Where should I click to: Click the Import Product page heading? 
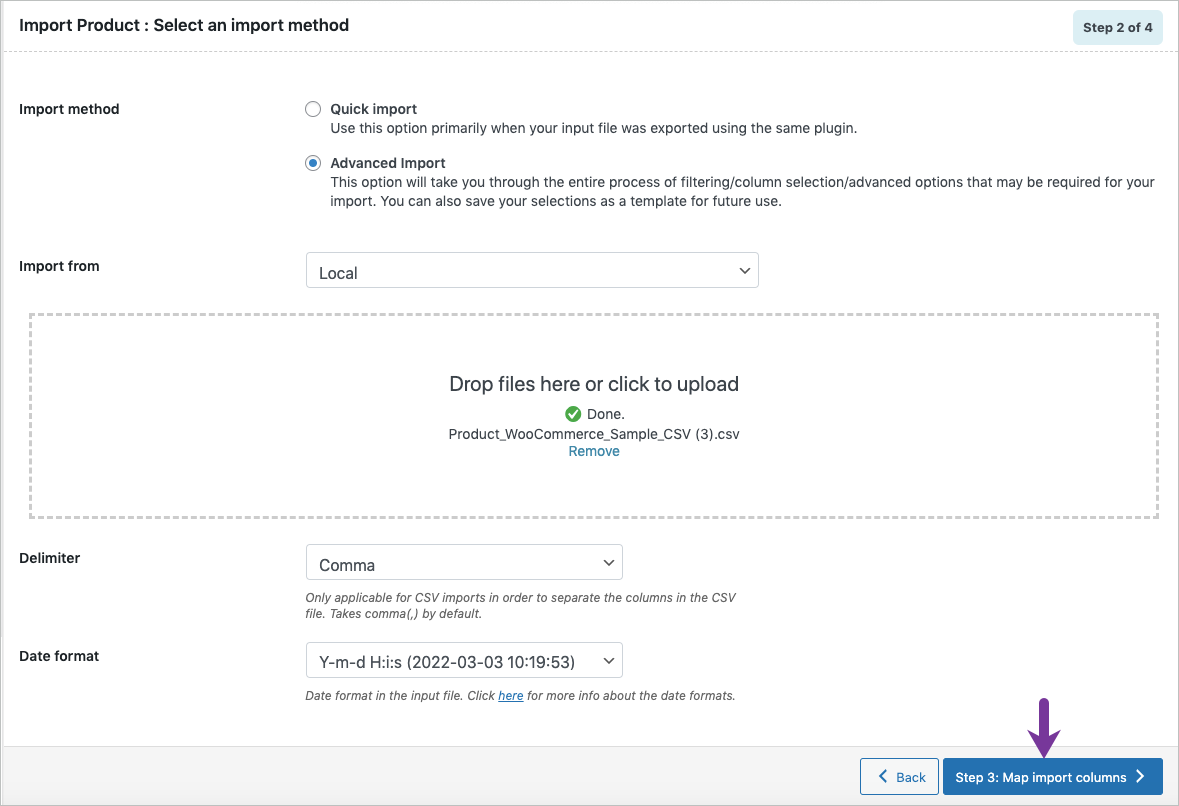tap(183, 24)
